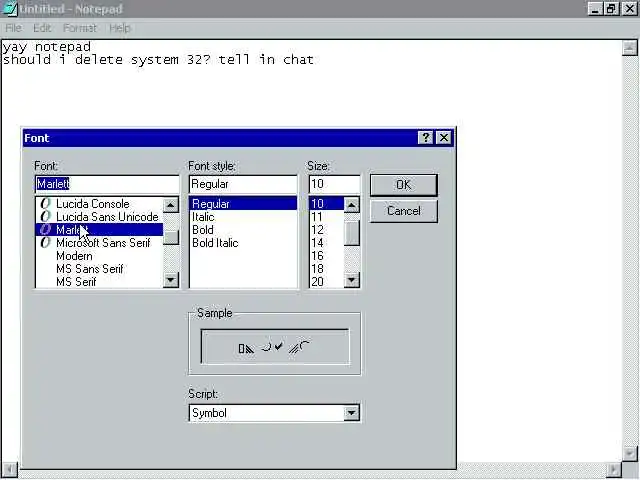Choose Italic font style
This screenshot has height=480, width=640.
[x=243, y=216]
